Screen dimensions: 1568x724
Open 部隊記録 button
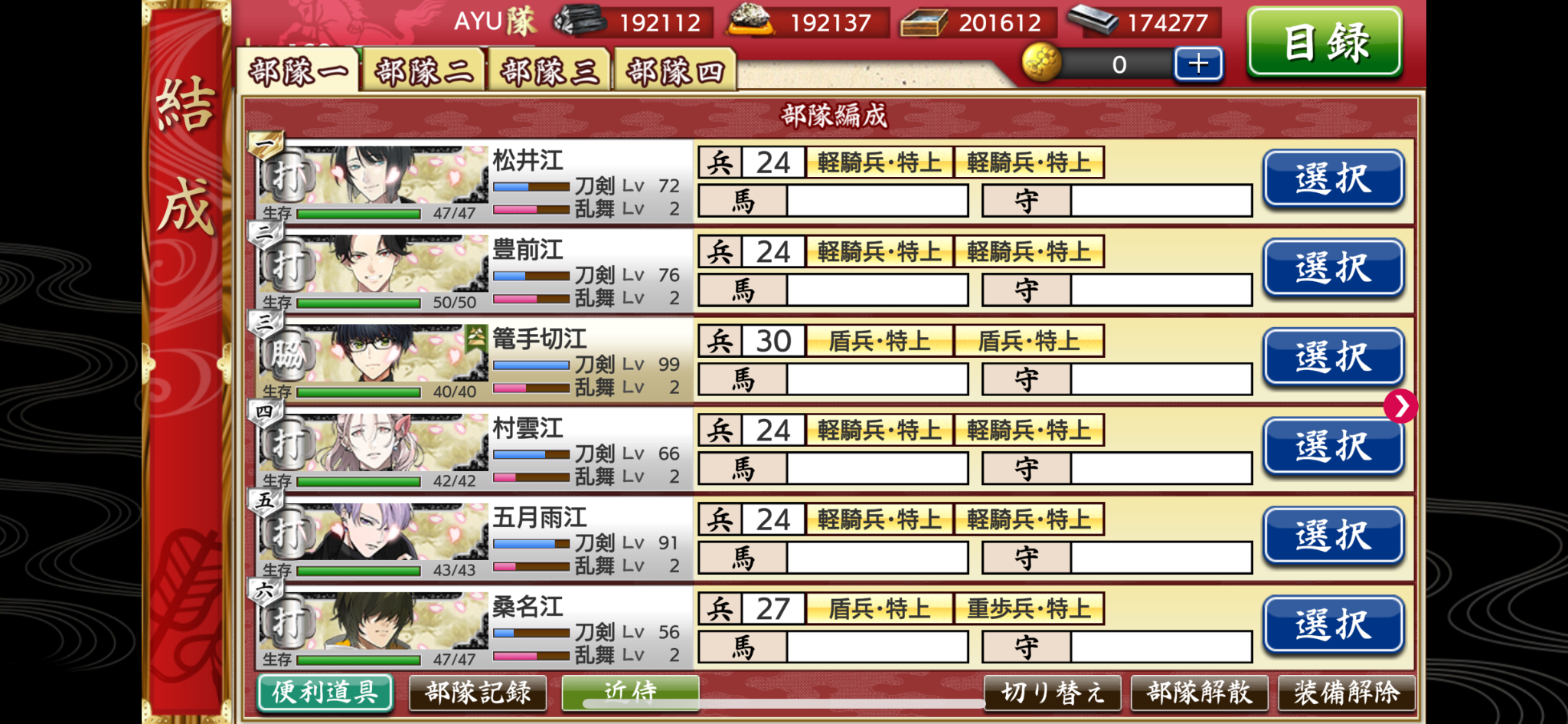click(x=479, y=693)
